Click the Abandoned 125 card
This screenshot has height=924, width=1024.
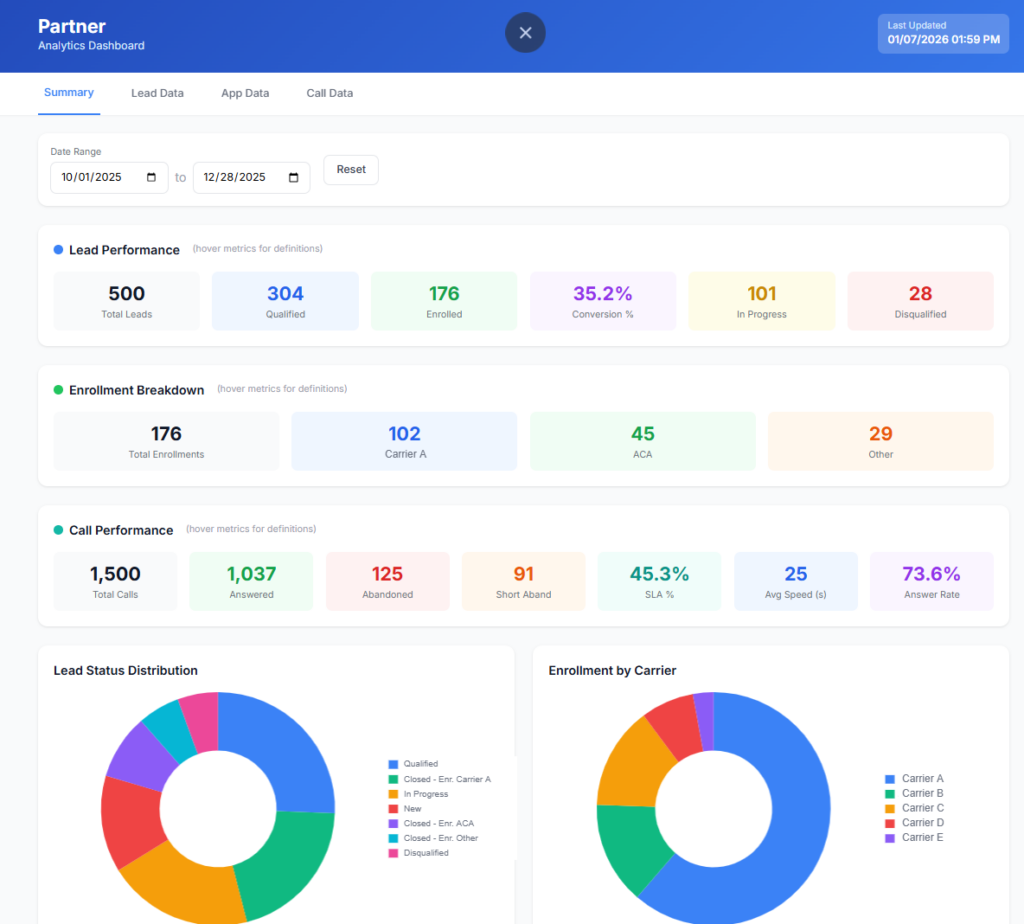pos(387,581)
